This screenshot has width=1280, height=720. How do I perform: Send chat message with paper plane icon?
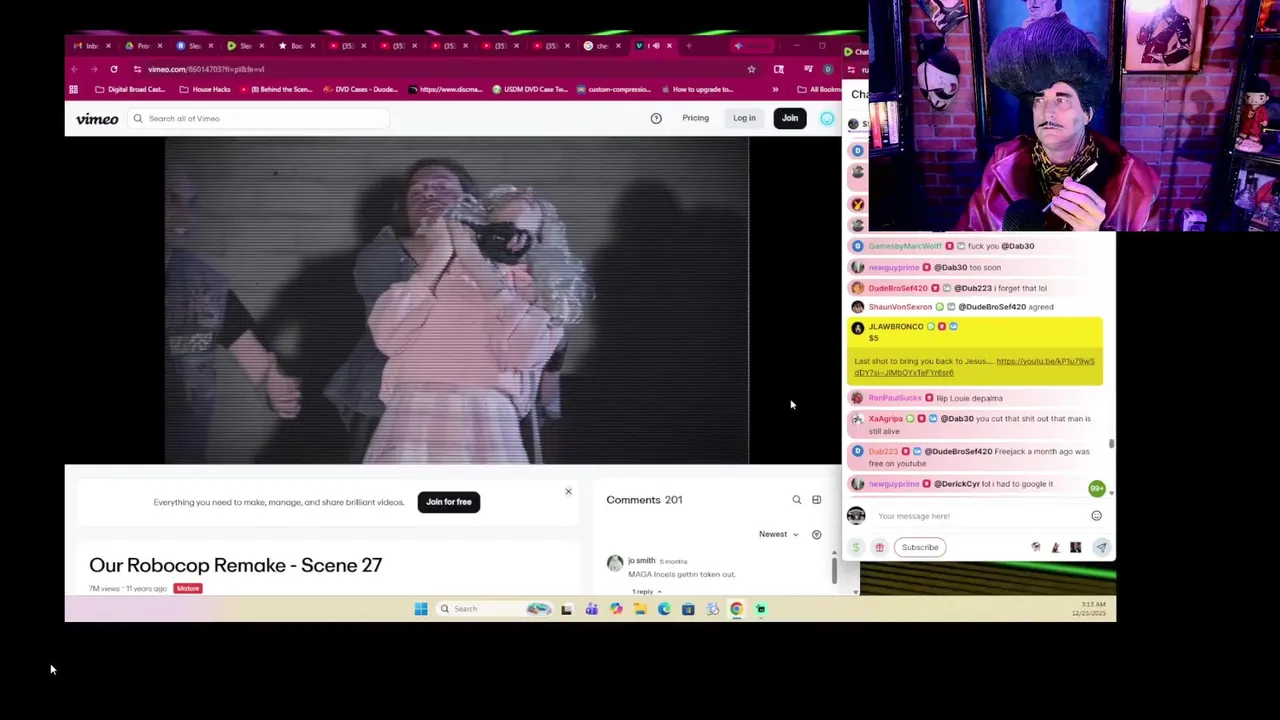pyautogui.click(x=1100, y=547)
